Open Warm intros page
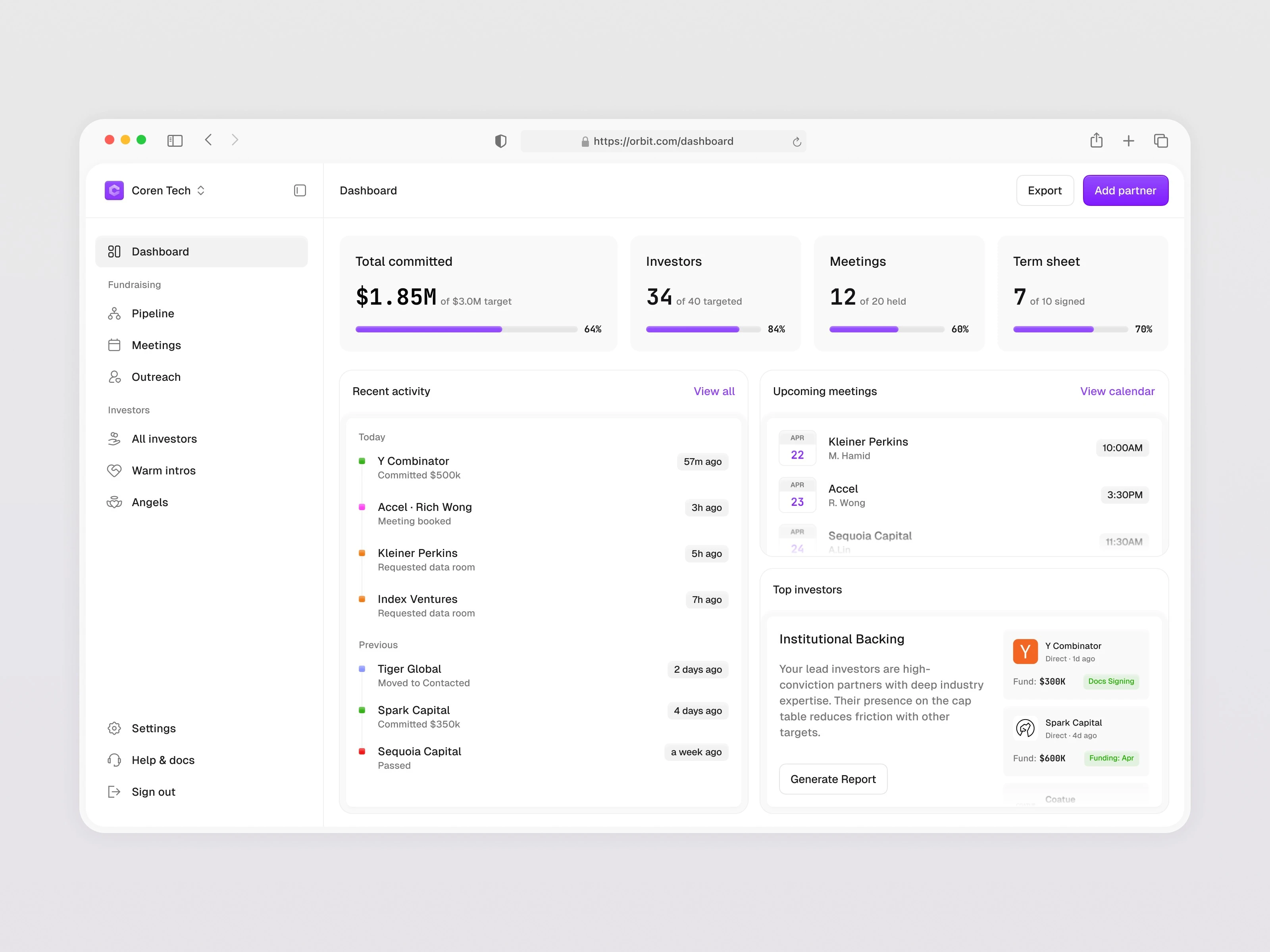This screenshot has width=1270, height=952. [x=164, y=470]
